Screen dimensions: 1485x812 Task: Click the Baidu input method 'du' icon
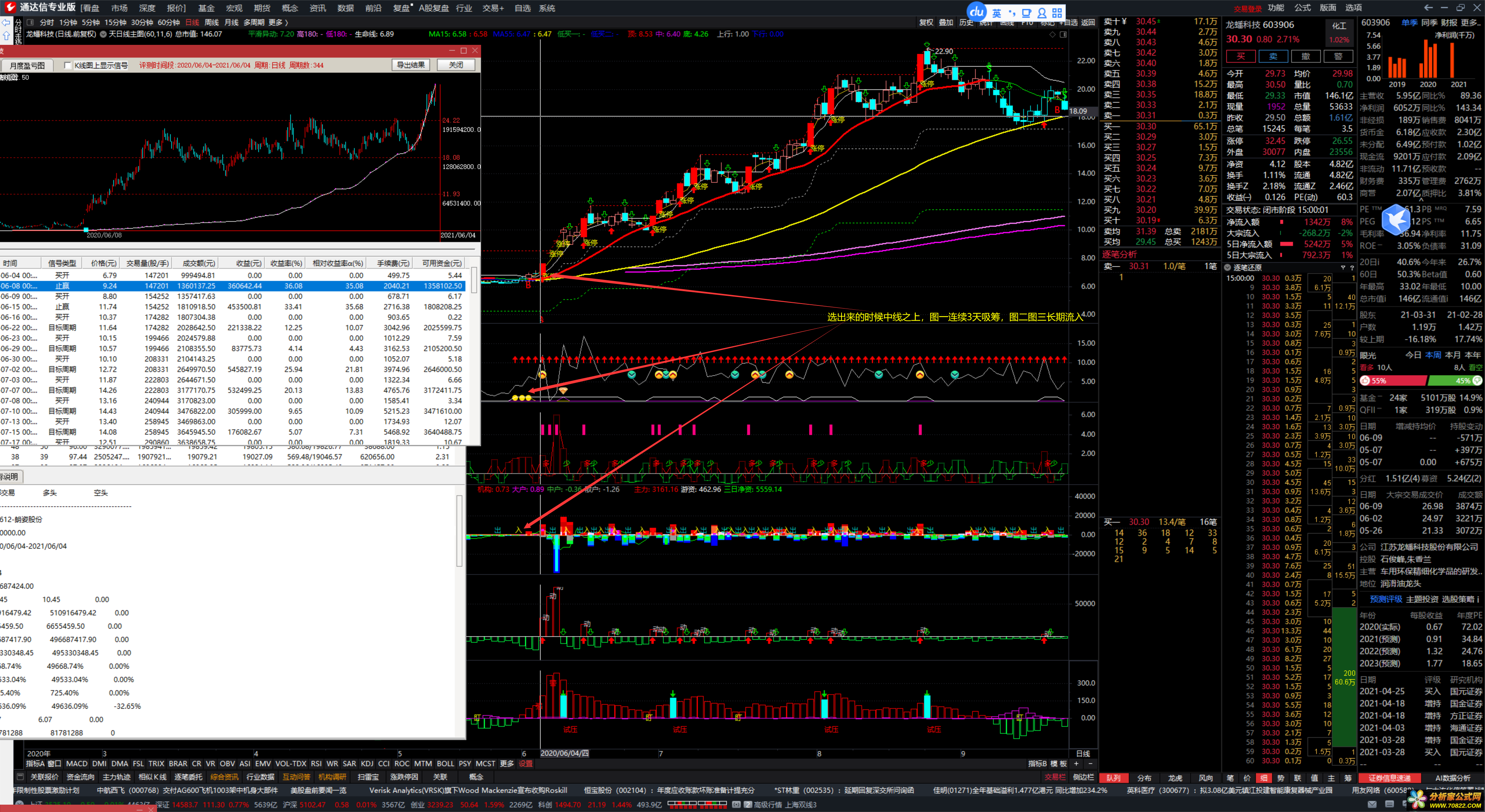976,12
